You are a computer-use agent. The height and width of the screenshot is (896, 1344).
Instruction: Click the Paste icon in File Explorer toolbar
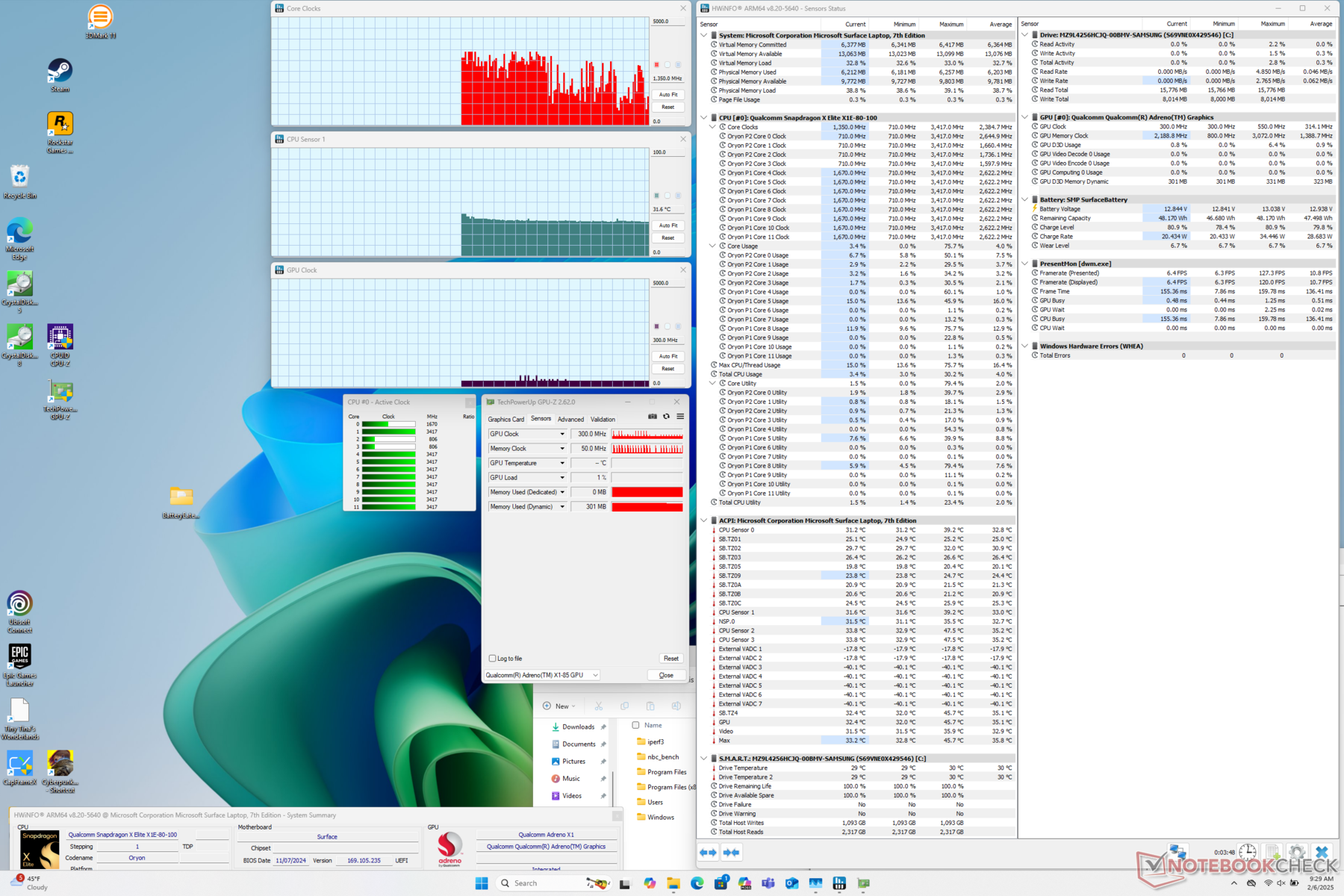click(x=650, y=706)
